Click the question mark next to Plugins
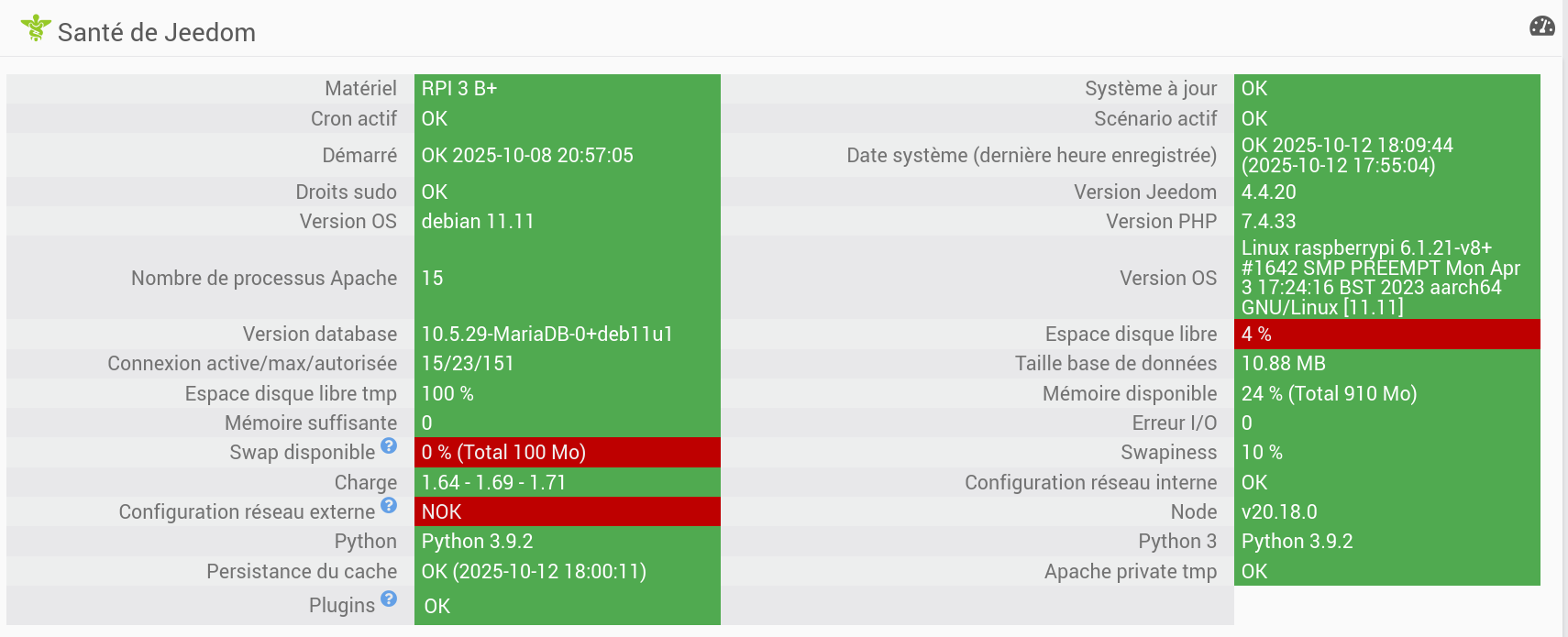This screenshot has width=1568, height=637. [389, 599]
